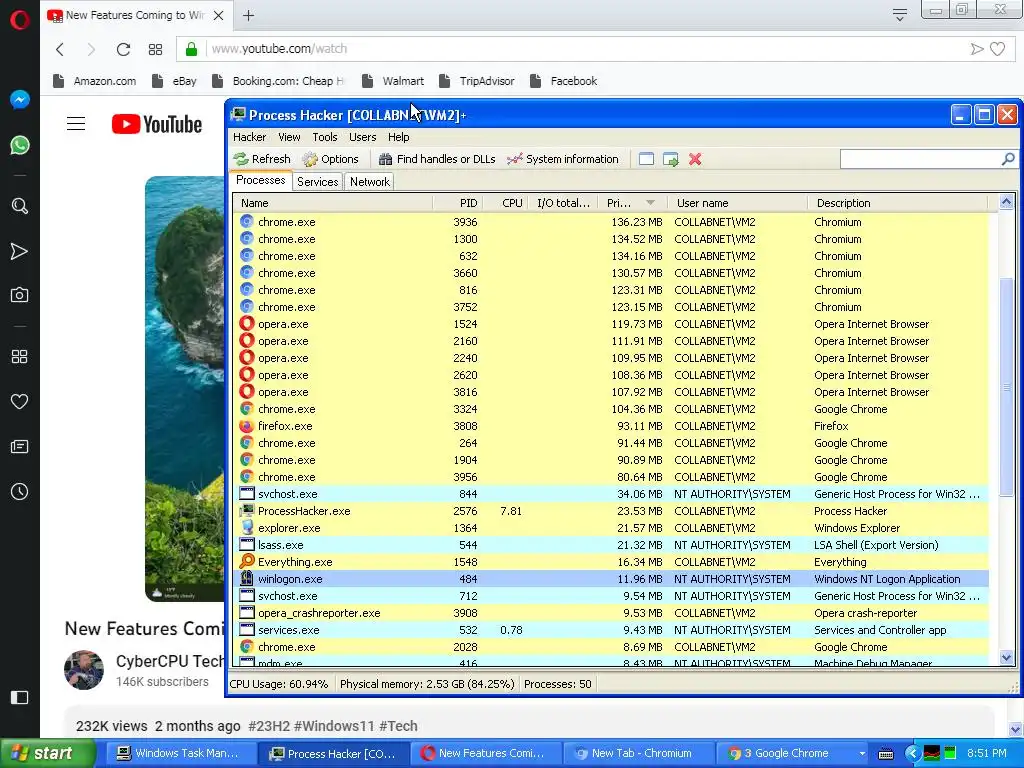Close the New Features YouTube tab
Image resolution: width=1024 pixels, height=768 pixels.
219,15
